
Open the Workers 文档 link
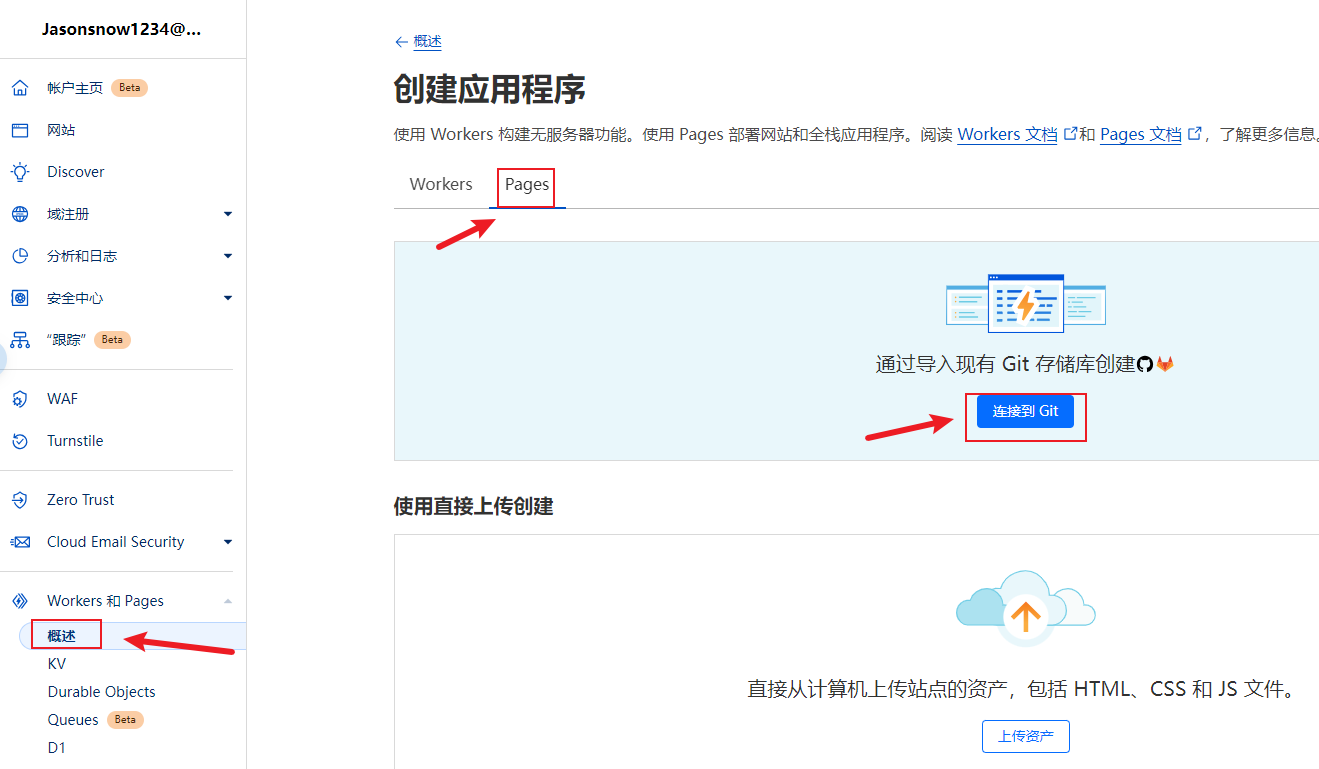tap(1007, 134)
